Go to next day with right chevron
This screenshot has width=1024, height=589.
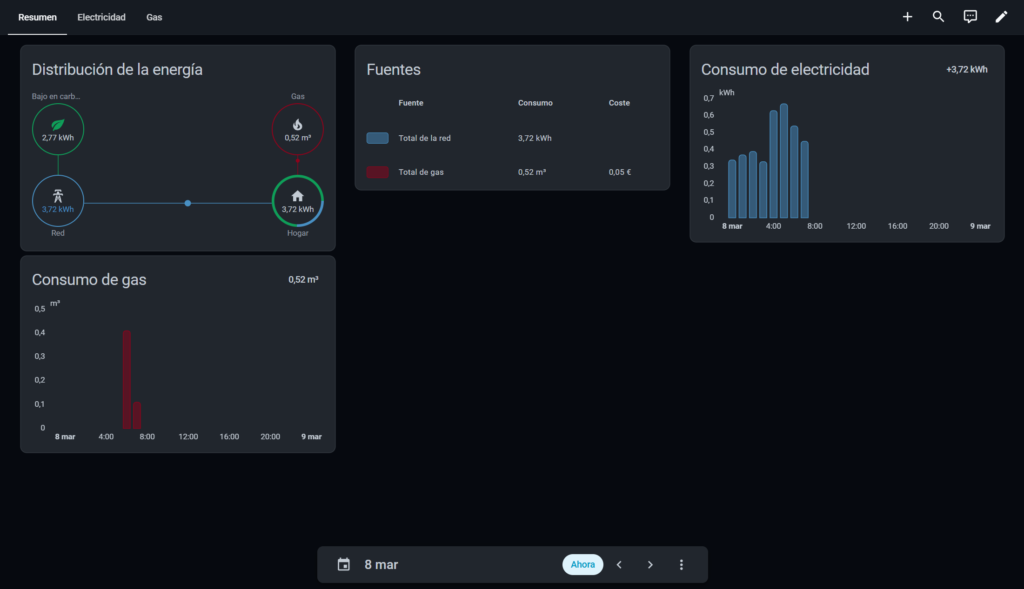pos(650,565)
